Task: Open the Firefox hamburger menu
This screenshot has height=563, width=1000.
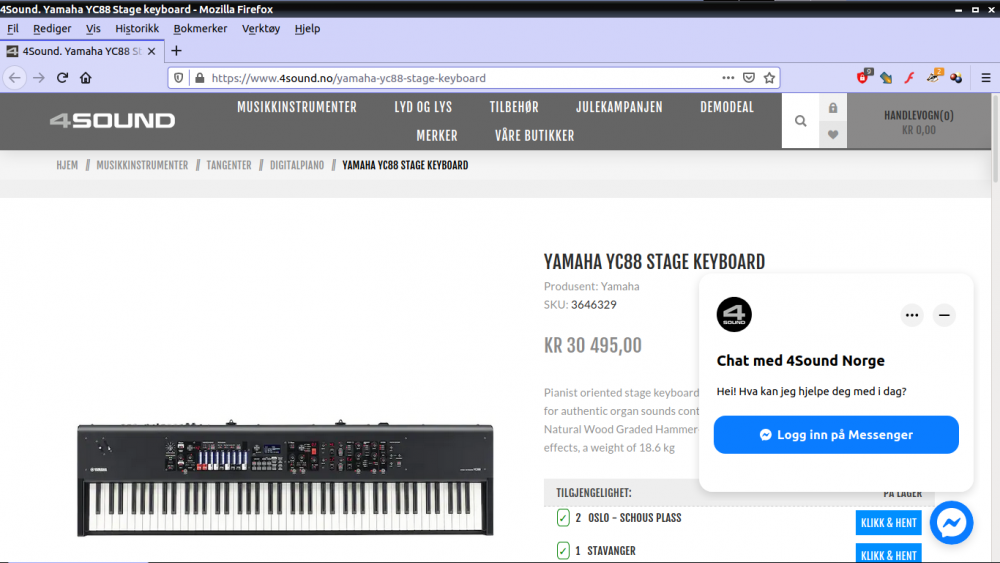Action: tap(986, 78)
